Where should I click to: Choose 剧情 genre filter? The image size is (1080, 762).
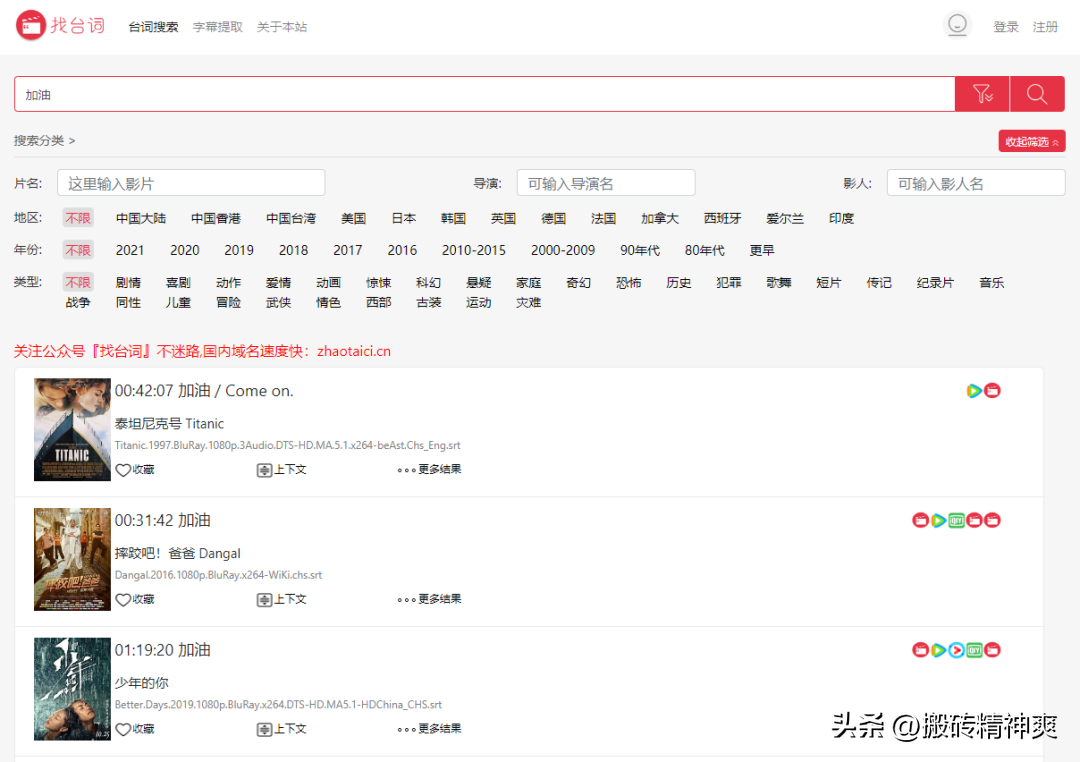128,282
